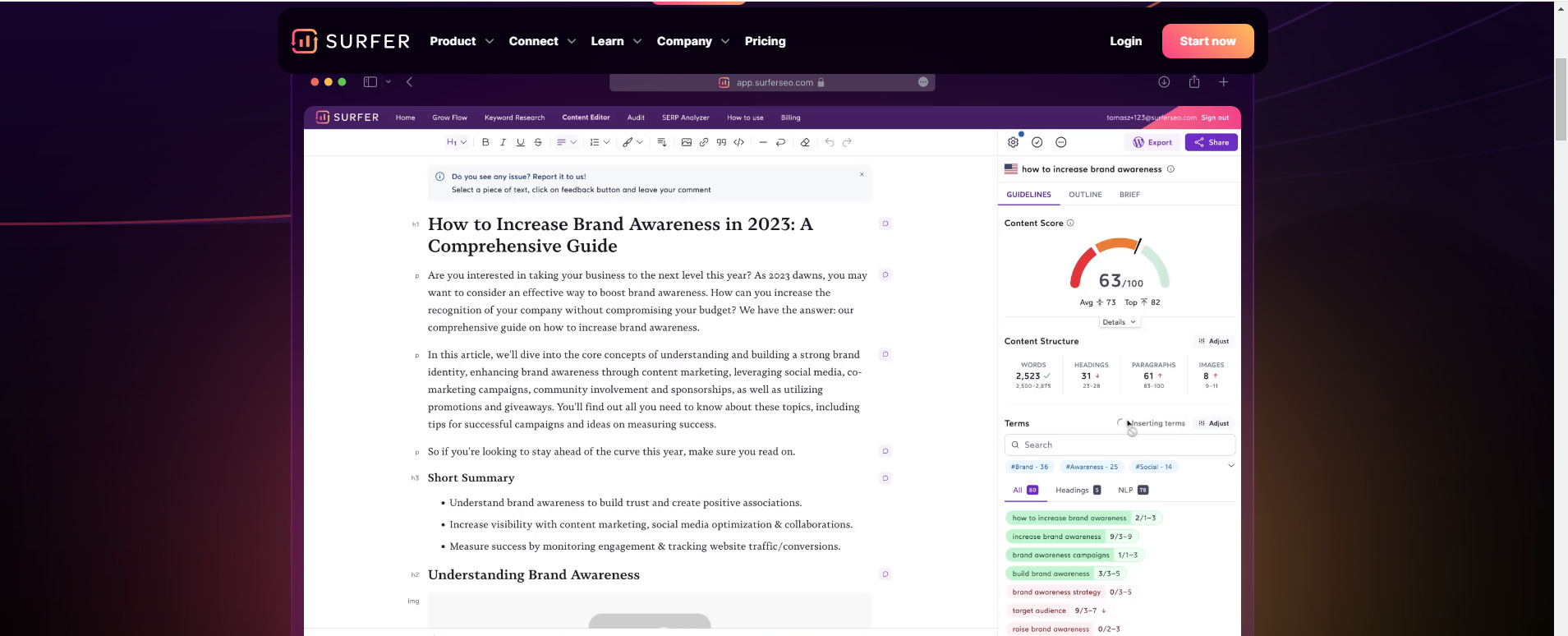Insert an image using toolbar icon

(687, 142)
